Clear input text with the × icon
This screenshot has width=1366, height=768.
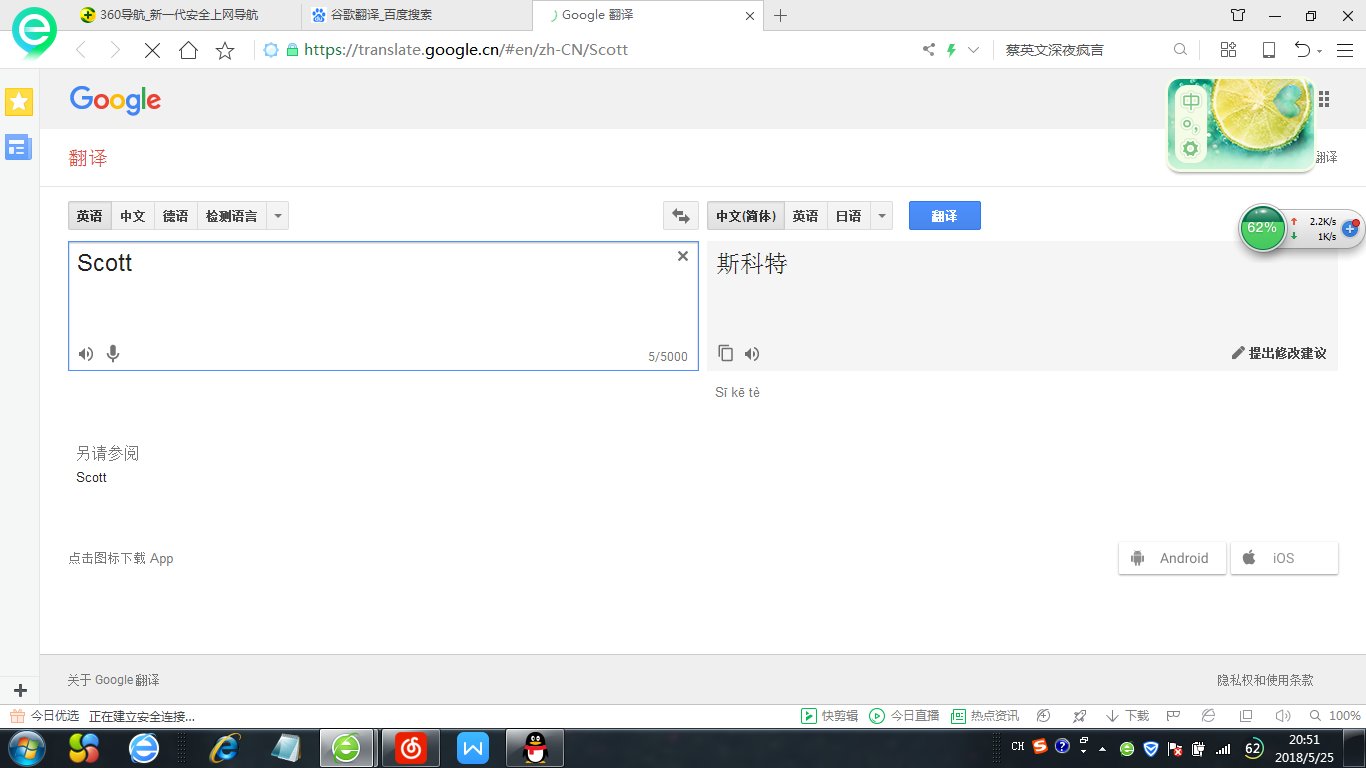[x=683, y=256]
